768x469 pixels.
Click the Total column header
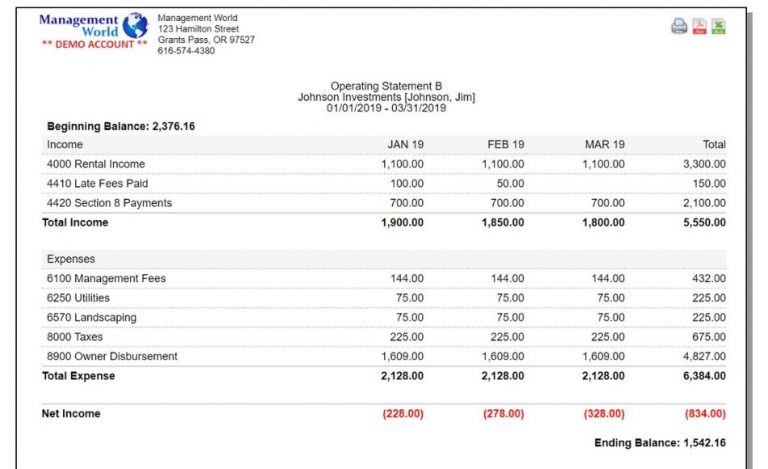[713, 145]
